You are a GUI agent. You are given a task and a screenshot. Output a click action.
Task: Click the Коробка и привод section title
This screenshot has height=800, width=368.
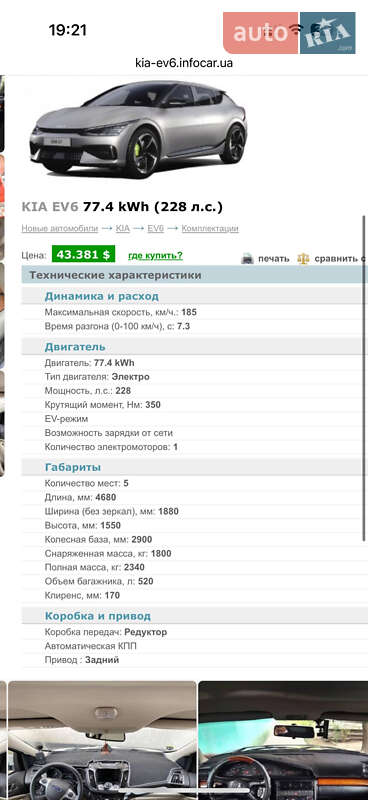[x=97, y=616]
